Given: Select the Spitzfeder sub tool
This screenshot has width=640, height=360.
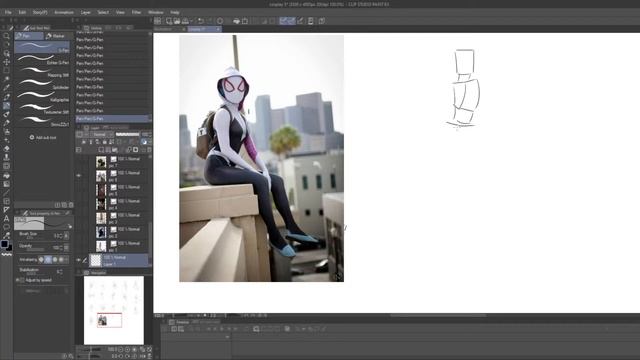Looking at the screenshot, I should [42, 84].
